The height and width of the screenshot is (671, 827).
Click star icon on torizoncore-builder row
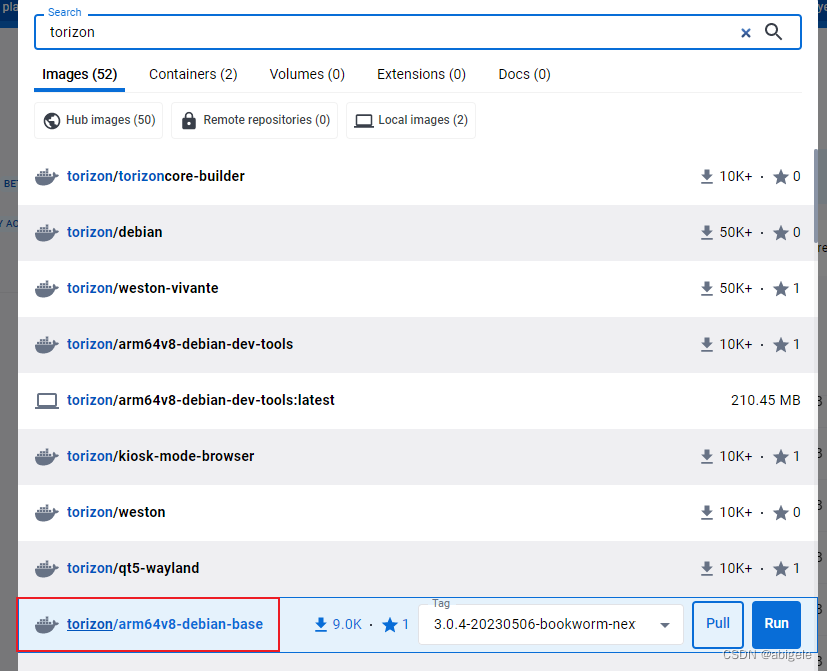(781, 177)
